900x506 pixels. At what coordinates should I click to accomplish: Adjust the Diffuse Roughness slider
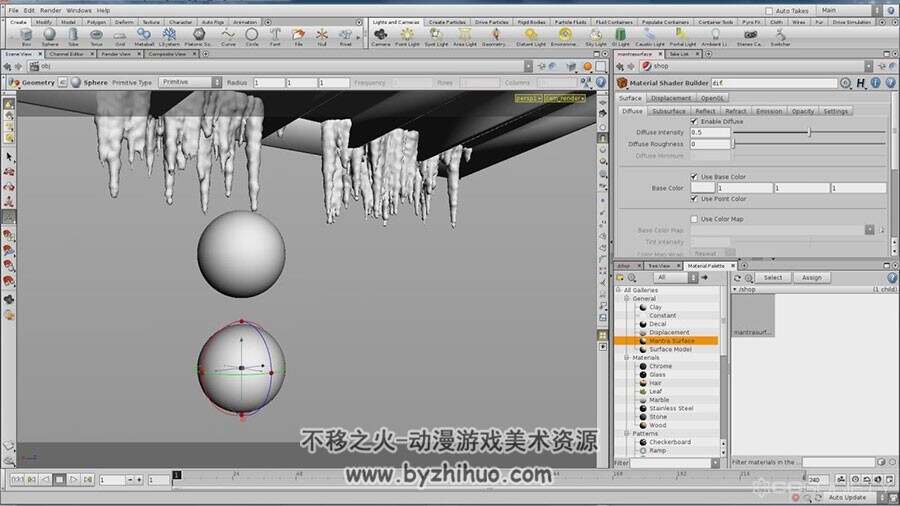(x=809, y=144)
